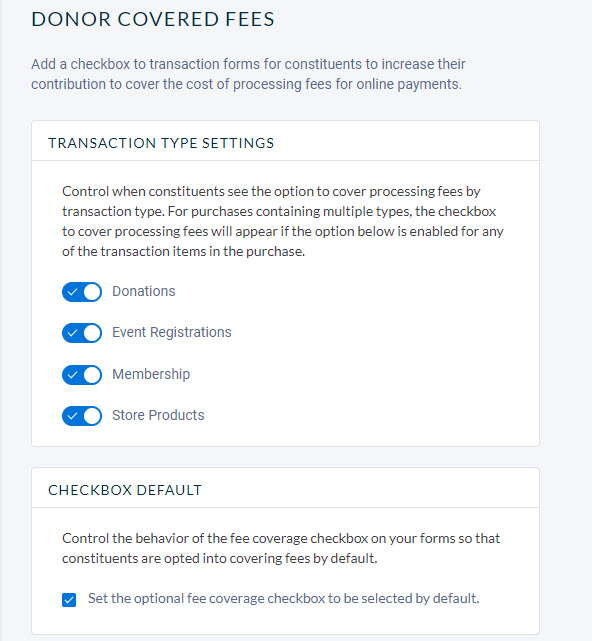Select the Membership label text

point(151,374)
